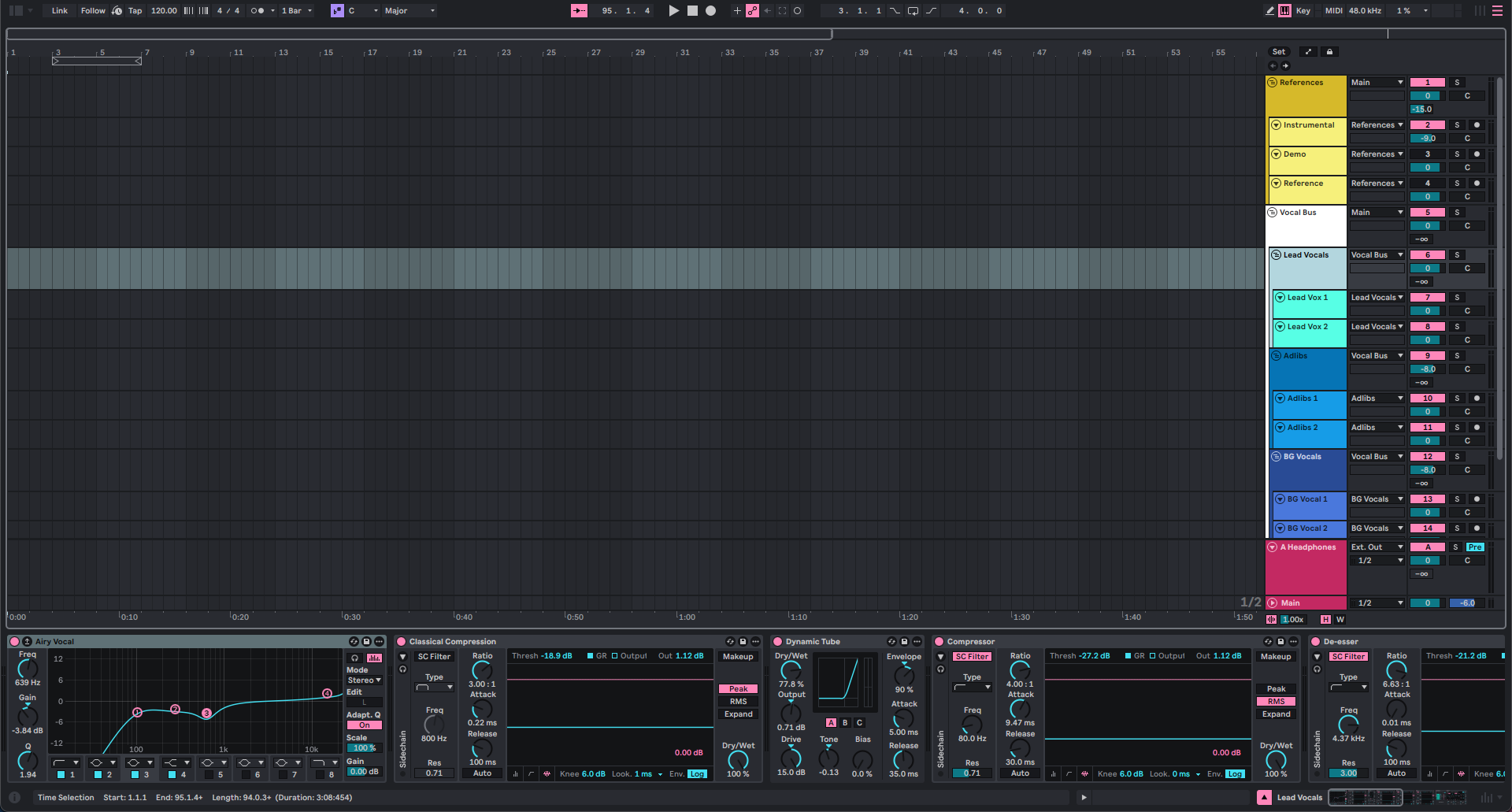Open the Major scale dropdown
The image size is (1512, 812).
coord(409,10)
